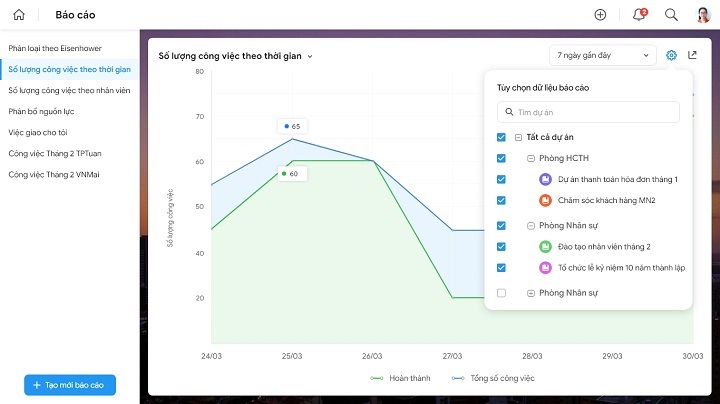This screenshot has width=720, height=404.
Task: Expand the chart title dropdown arrow
Action: 310,56
